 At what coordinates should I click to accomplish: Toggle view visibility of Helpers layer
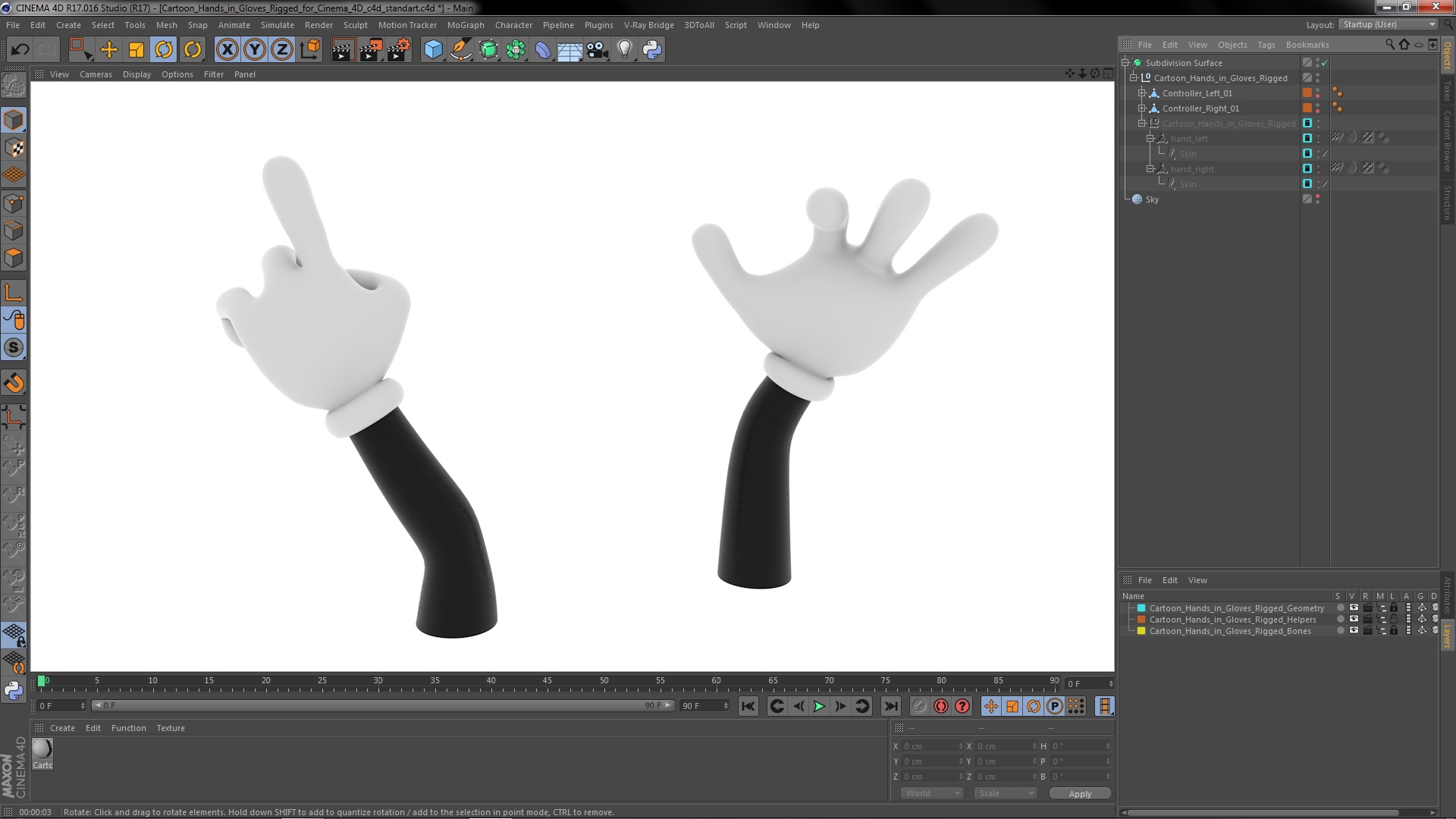click(x=1354, y=620)
